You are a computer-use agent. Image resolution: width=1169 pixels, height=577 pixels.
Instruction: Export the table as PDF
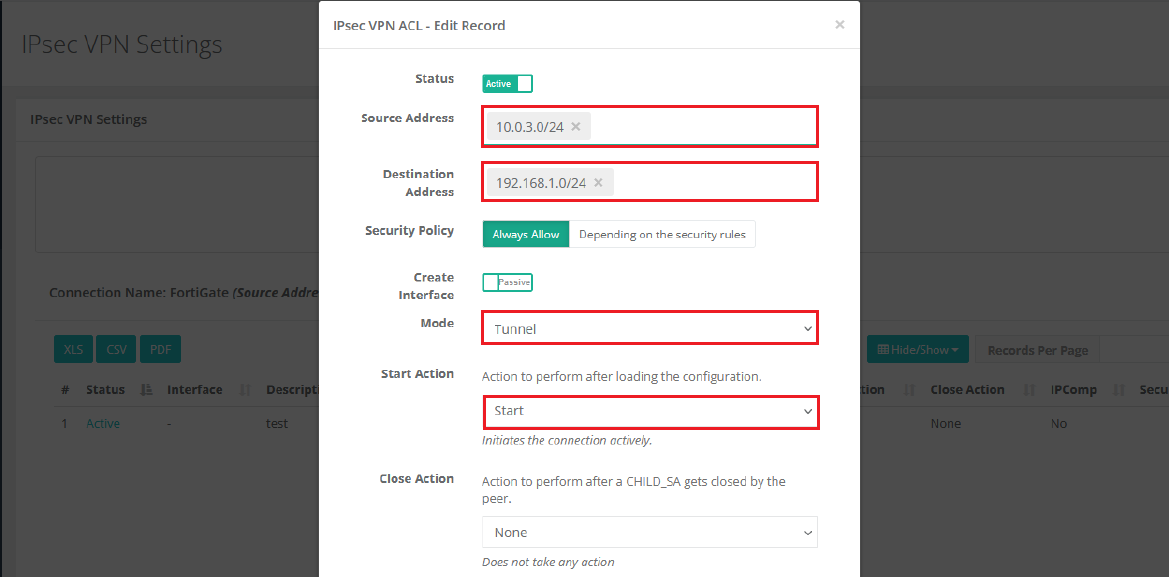point(160,350)
